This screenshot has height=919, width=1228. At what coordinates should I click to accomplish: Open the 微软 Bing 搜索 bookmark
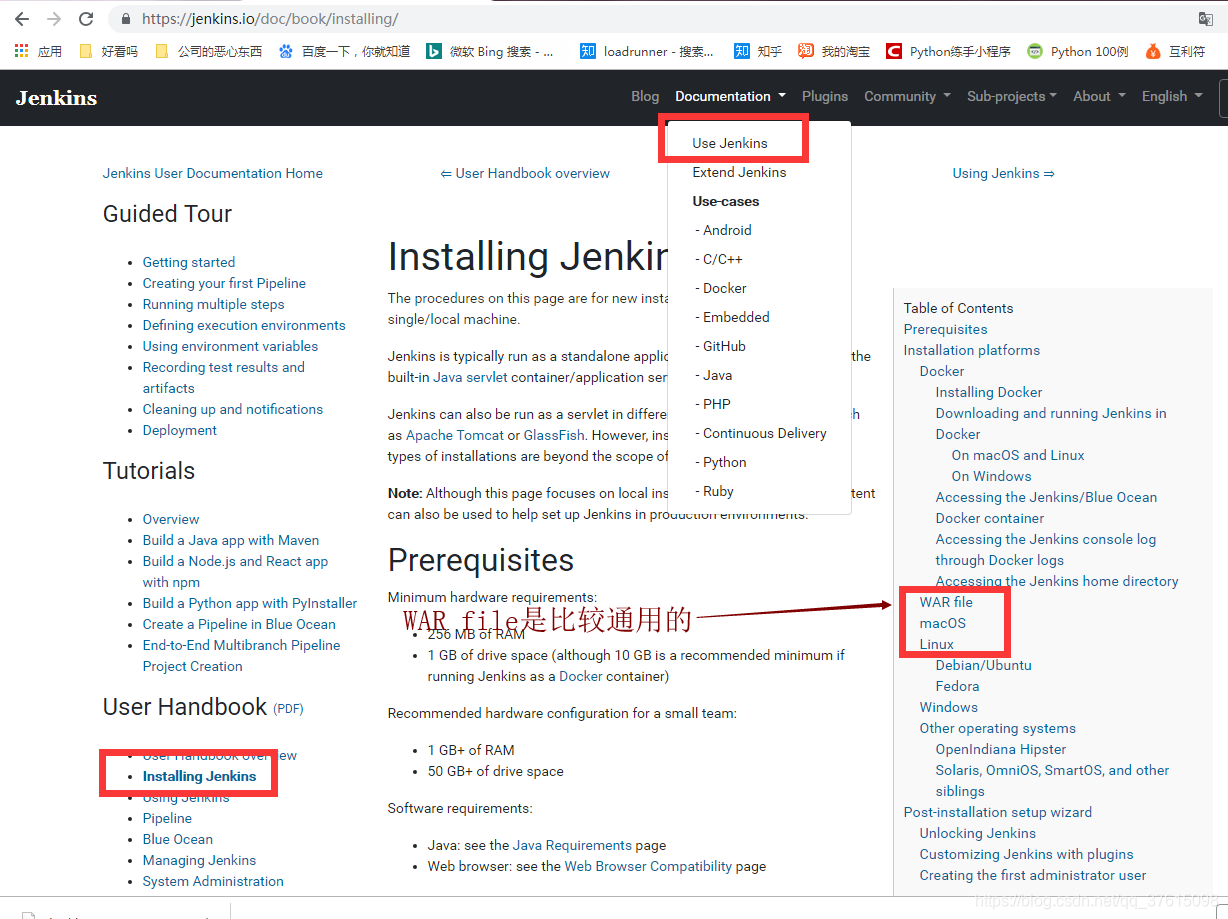[x=490, y=51]
